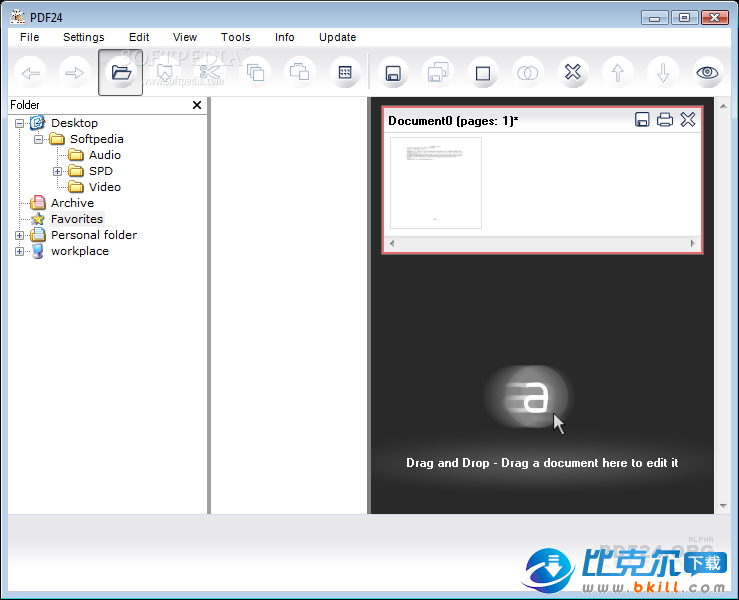739x600 pixels.
Task: Close the Folder panel
Action: 197,105
